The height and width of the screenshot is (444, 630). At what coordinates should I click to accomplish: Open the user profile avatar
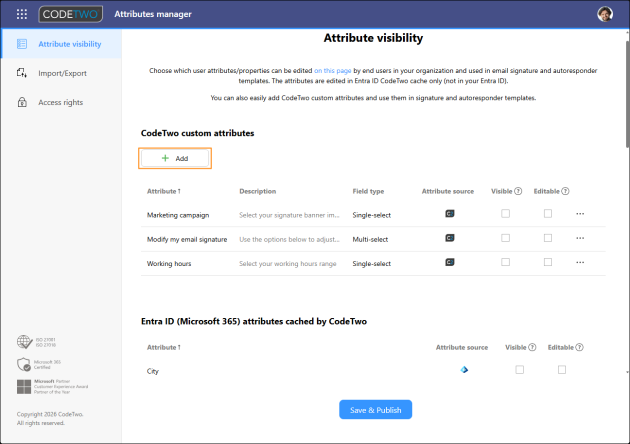[x=605, y=14]
